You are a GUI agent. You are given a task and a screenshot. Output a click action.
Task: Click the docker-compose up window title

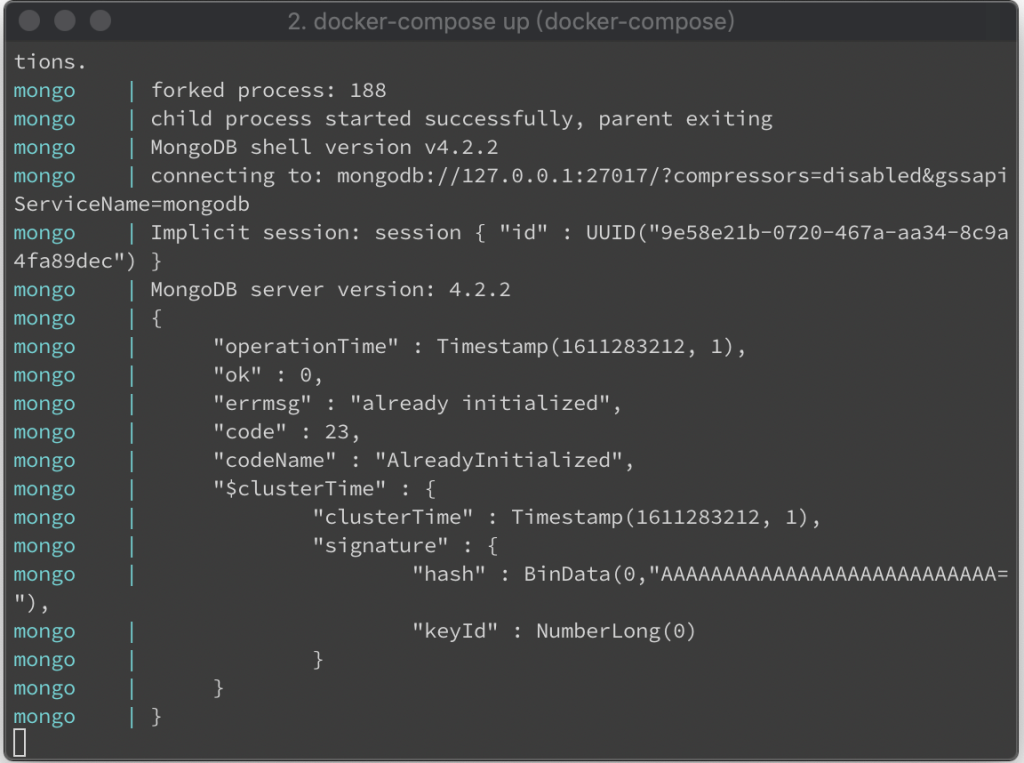[x=511, y=22]
